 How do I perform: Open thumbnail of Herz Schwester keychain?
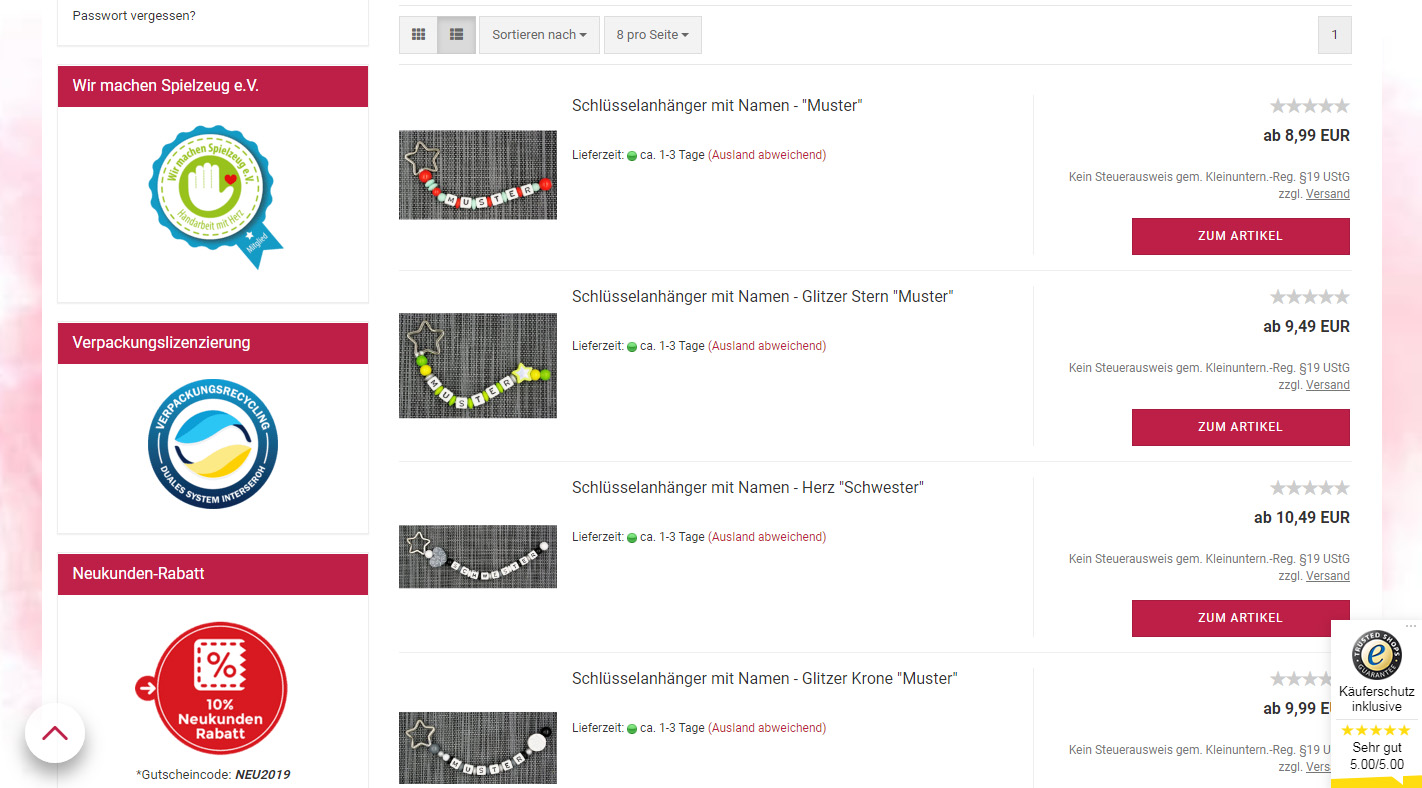pyautogui.click(x=478, y=557)
